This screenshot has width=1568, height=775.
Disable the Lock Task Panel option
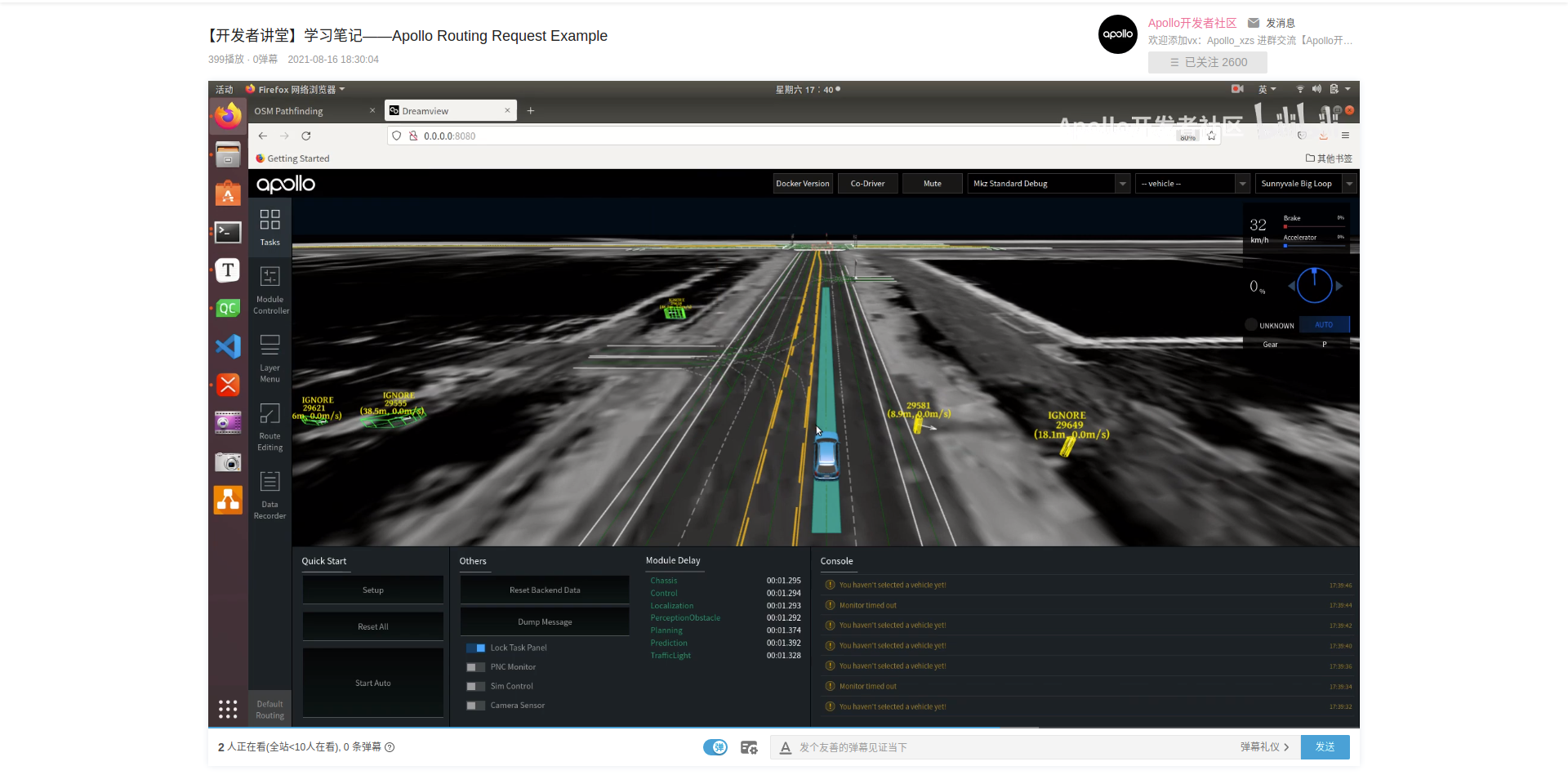pos(476,648)
